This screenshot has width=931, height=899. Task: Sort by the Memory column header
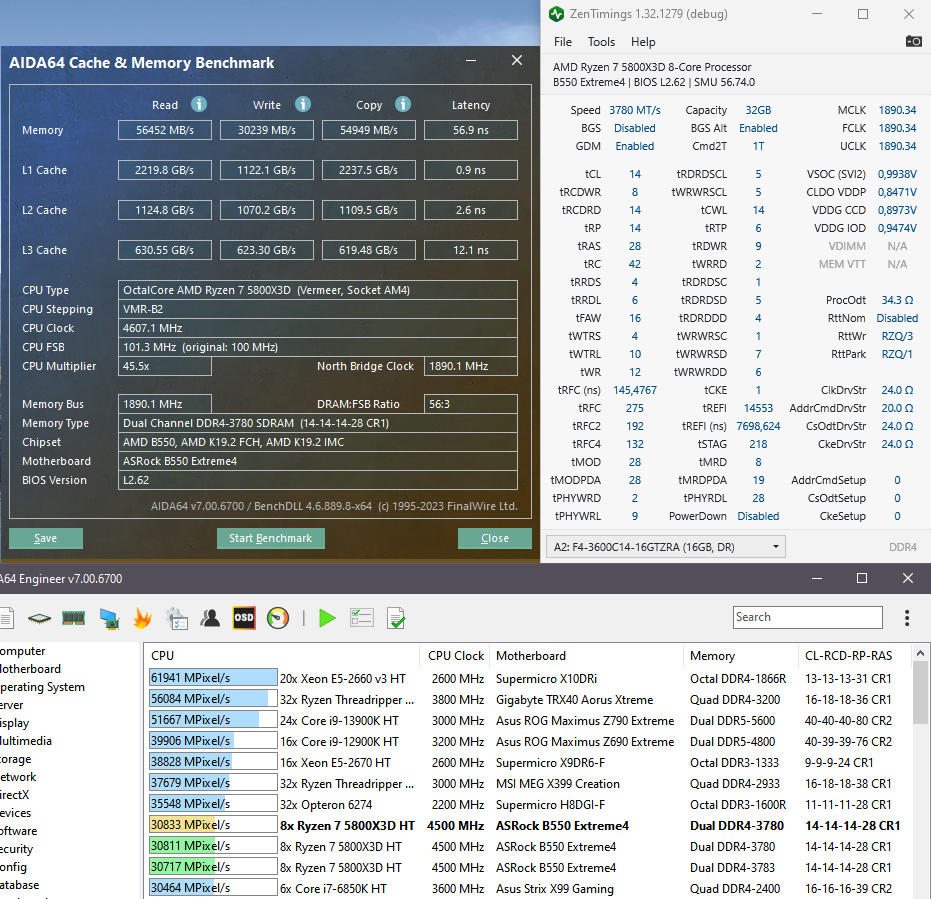[741, 656]
